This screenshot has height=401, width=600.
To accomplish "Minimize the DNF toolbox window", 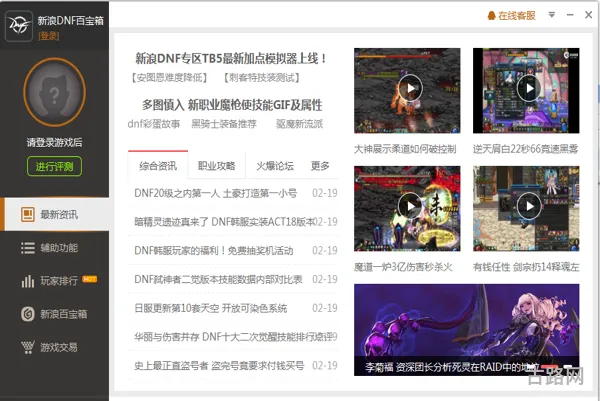I will pos(570,15).
